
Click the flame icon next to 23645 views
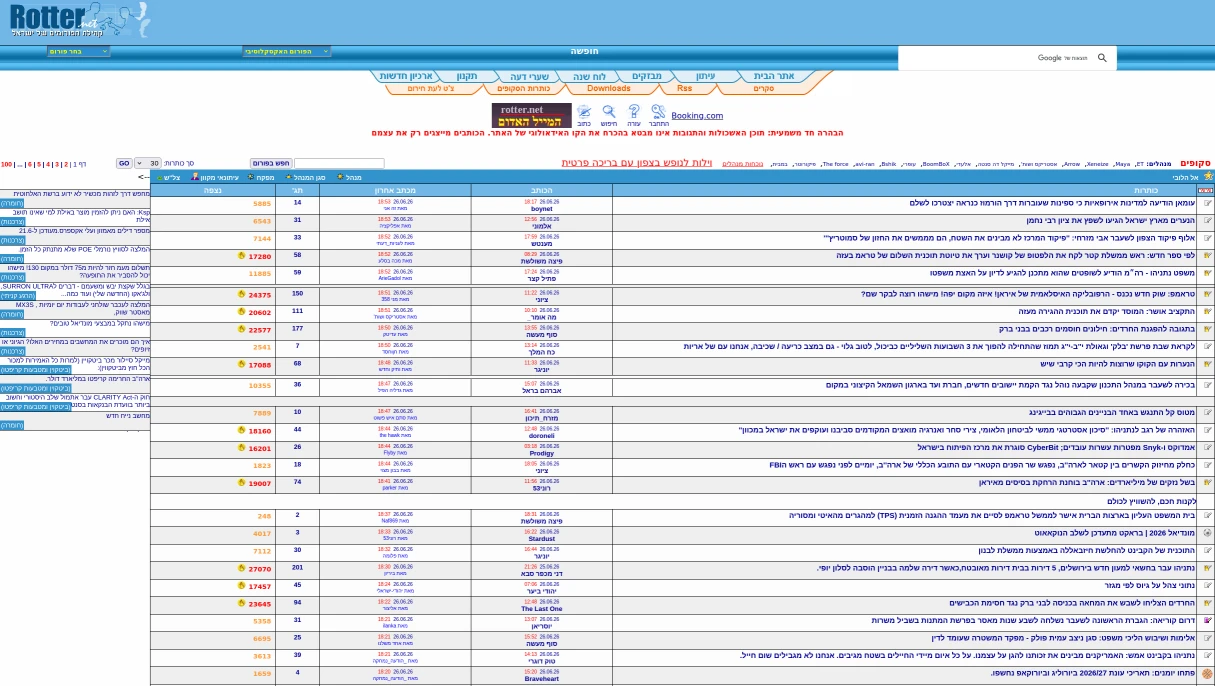point(241,603)
